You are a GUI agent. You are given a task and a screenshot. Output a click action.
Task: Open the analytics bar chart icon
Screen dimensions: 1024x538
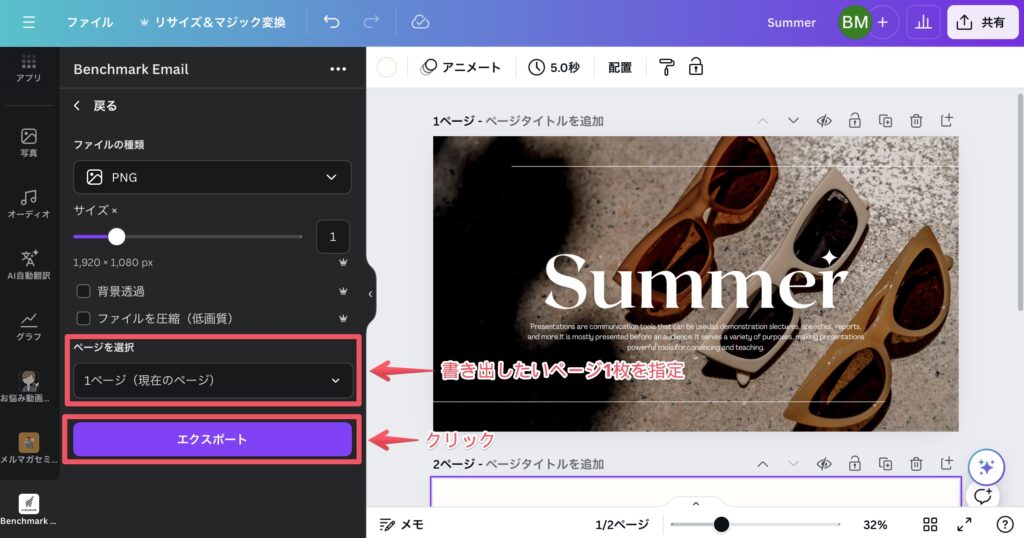click(x=923, y=22)
